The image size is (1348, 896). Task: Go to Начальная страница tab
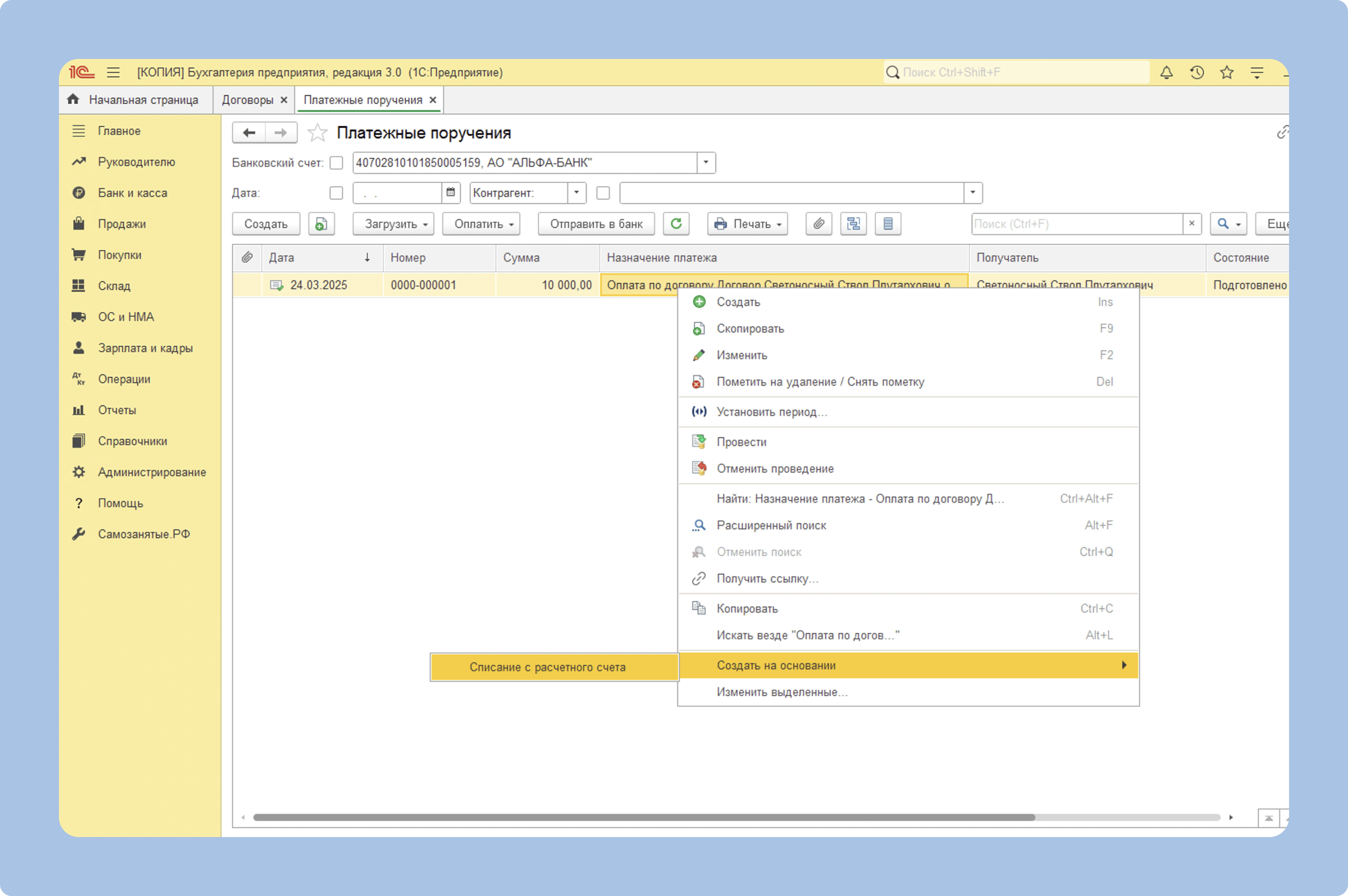pos(136,100)
